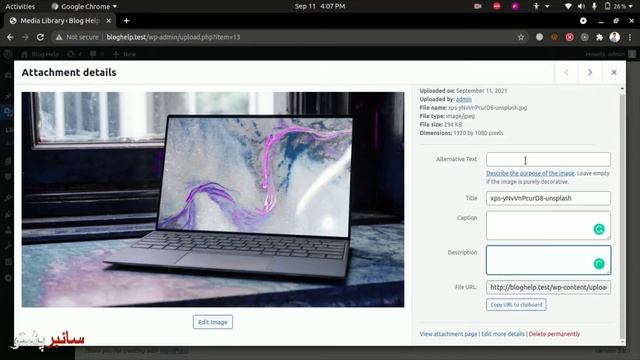Click the Grammarly icon in Description field
The width and height of the screenshot is (640, 360).
click(x=599, y=264)
